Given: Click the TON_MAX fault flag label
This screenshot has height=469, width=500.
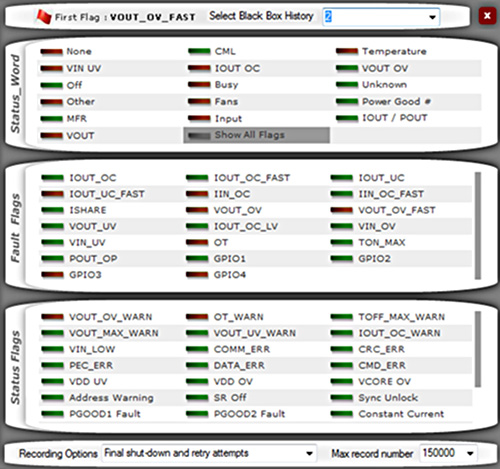Looking at the screenshot, I should (x=382, y=243).
